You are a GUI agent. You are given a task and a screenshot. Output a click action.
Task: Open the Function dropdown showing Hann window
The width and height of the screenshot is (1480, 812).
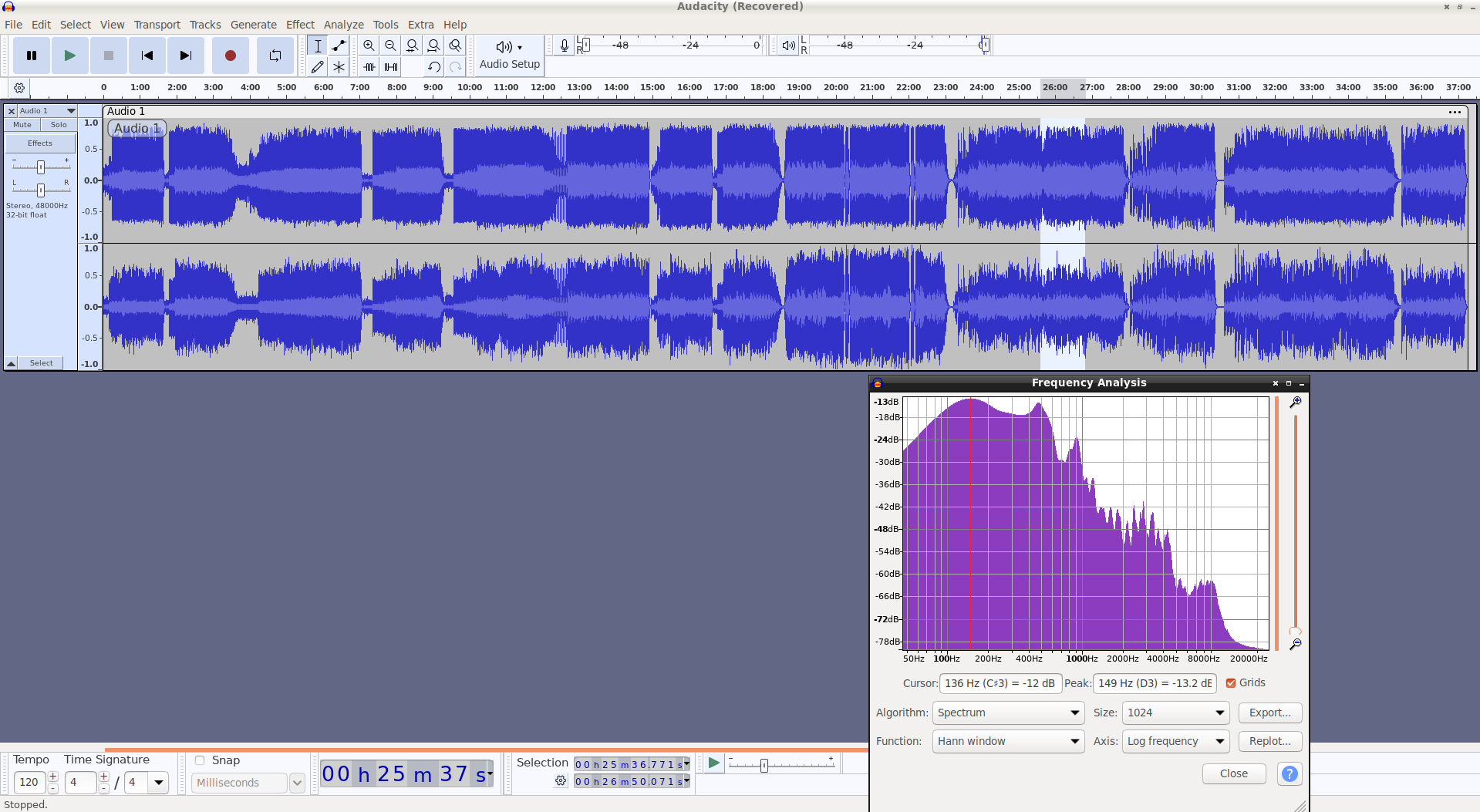pos(1009,741)
